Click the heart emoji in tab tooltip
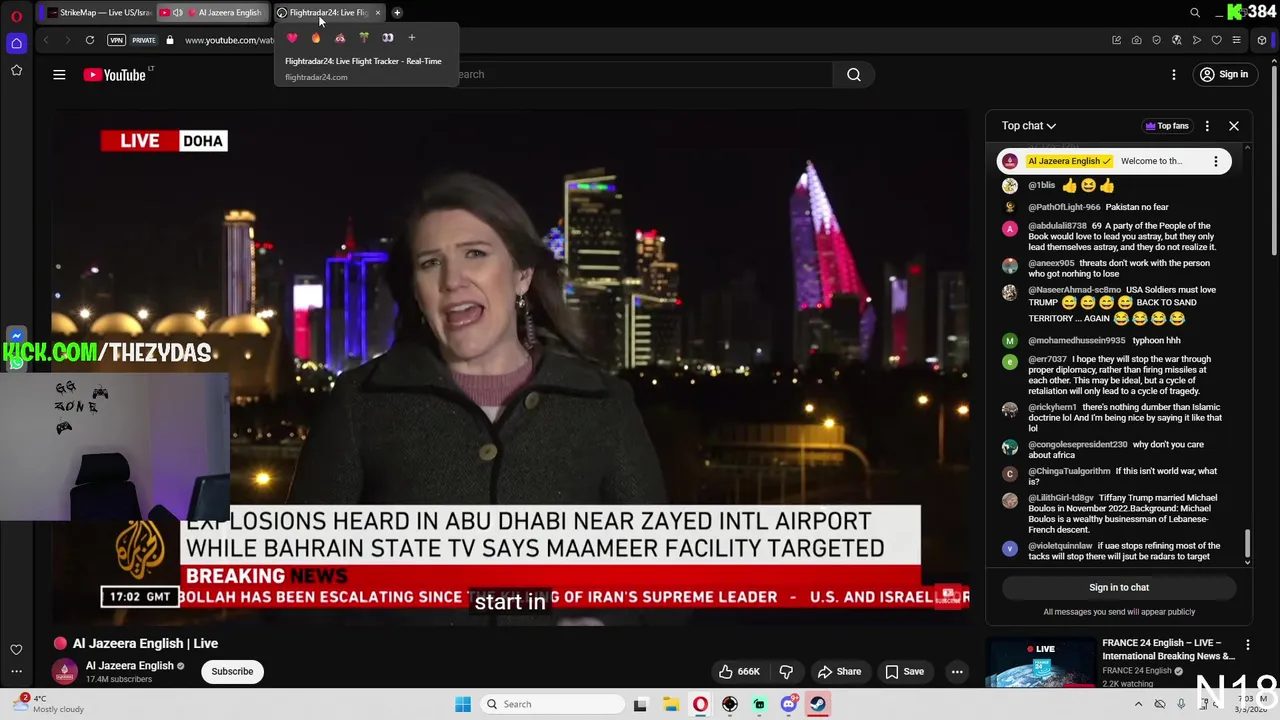The width and height of the screenshot is (1280, 720). [292, 38]
